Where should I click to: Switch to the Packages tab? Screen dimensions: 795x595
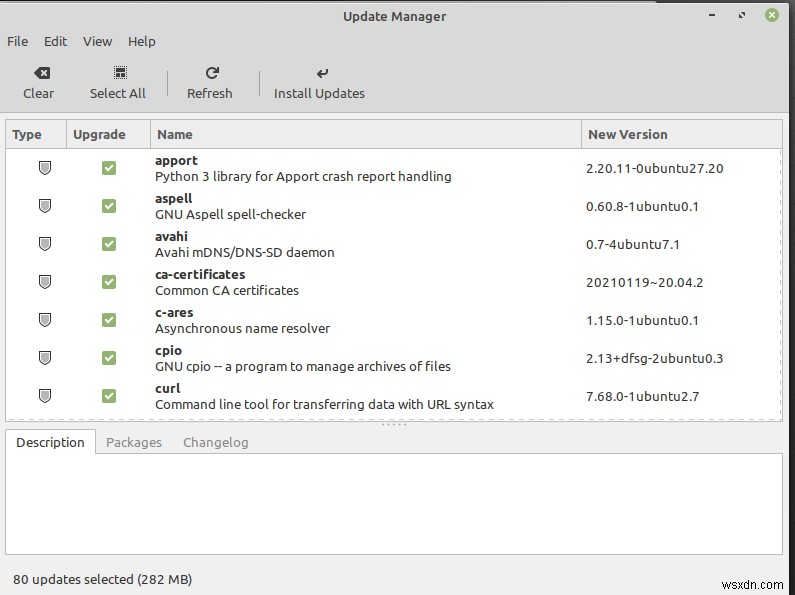(134, 442)
